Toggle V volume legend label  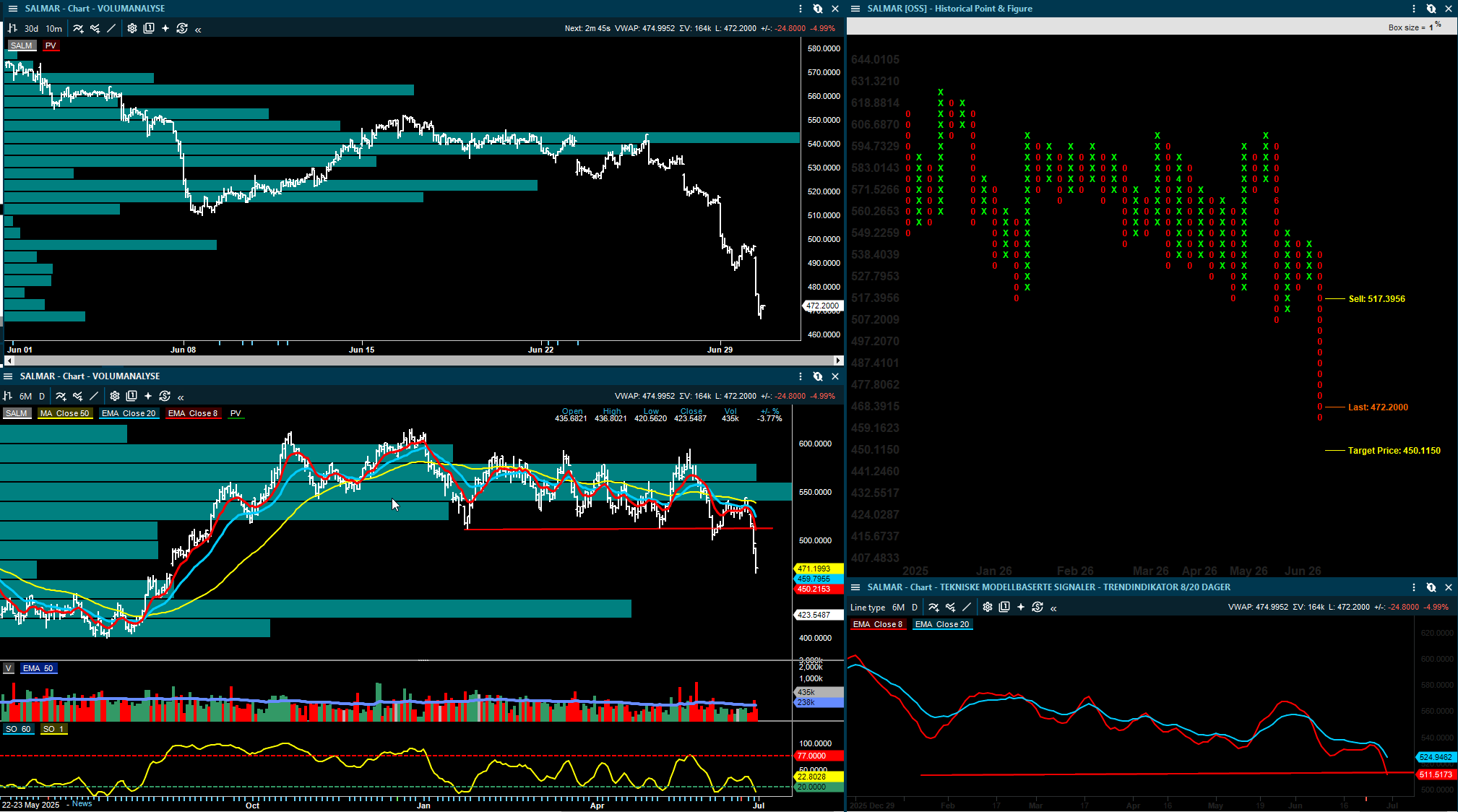(9, 668)
